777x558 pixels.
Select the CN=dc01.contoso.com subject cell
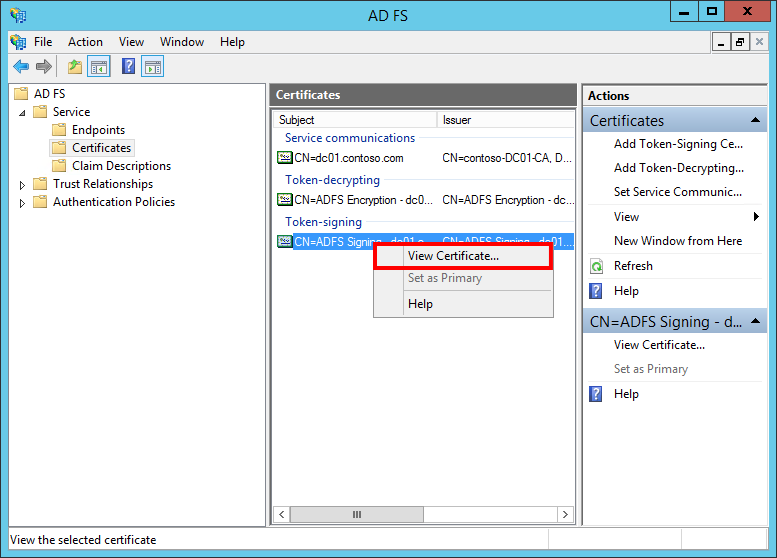click(x=349, y=158)
